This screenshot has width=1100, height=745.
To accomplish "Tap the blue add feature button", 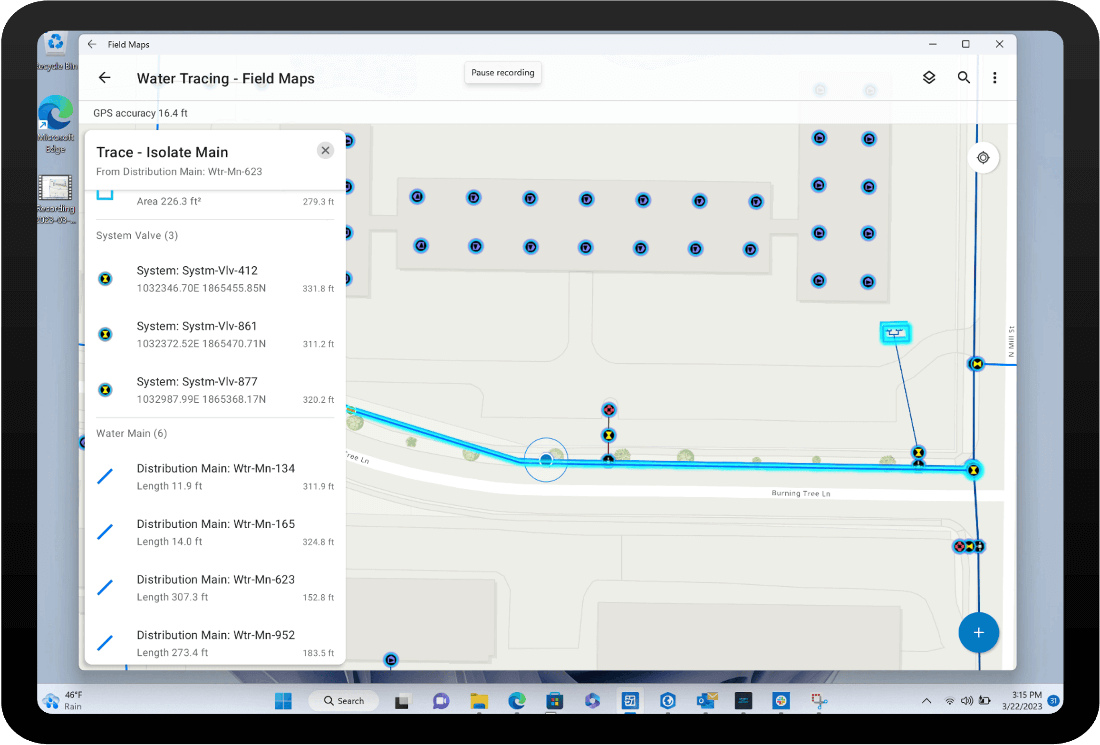I will pos(978,632).
